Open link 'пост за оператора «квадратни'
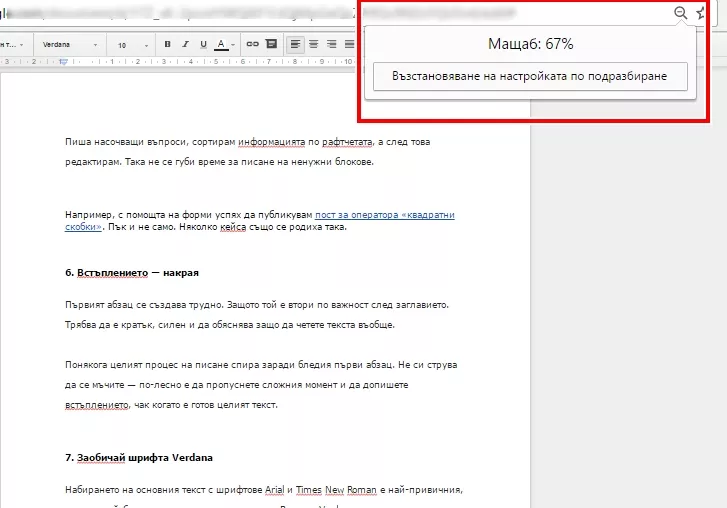Screen dimensions: 727x508 385,215
